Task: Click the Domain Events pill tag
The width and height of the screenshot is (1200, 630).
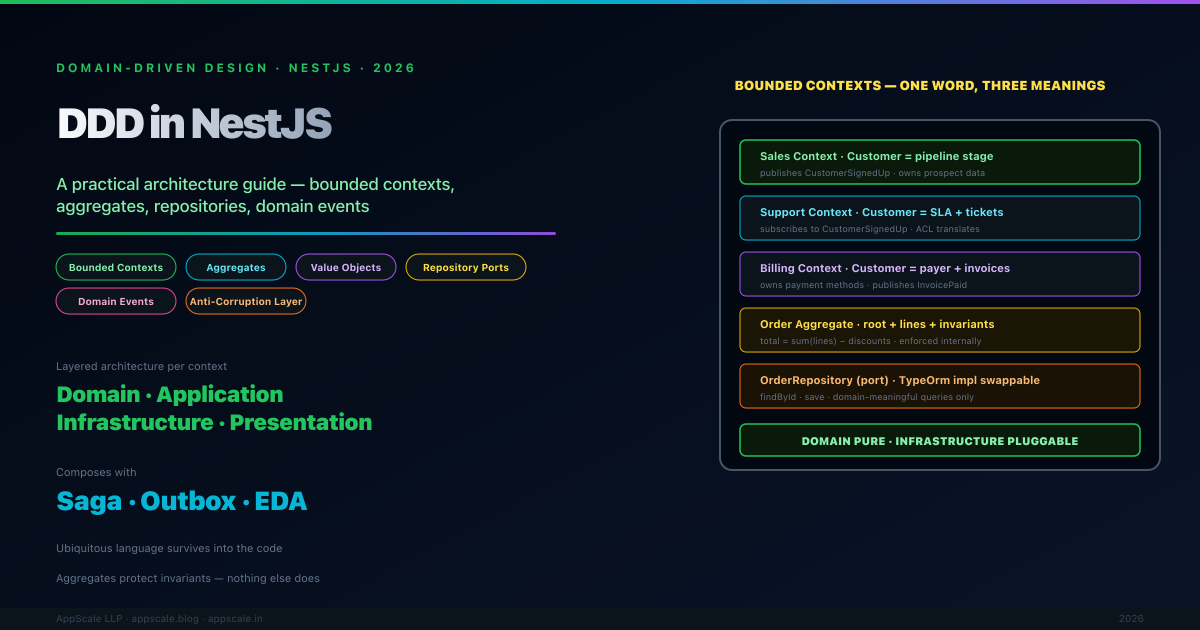Action: pyautogui.click(x=116, y=301)
